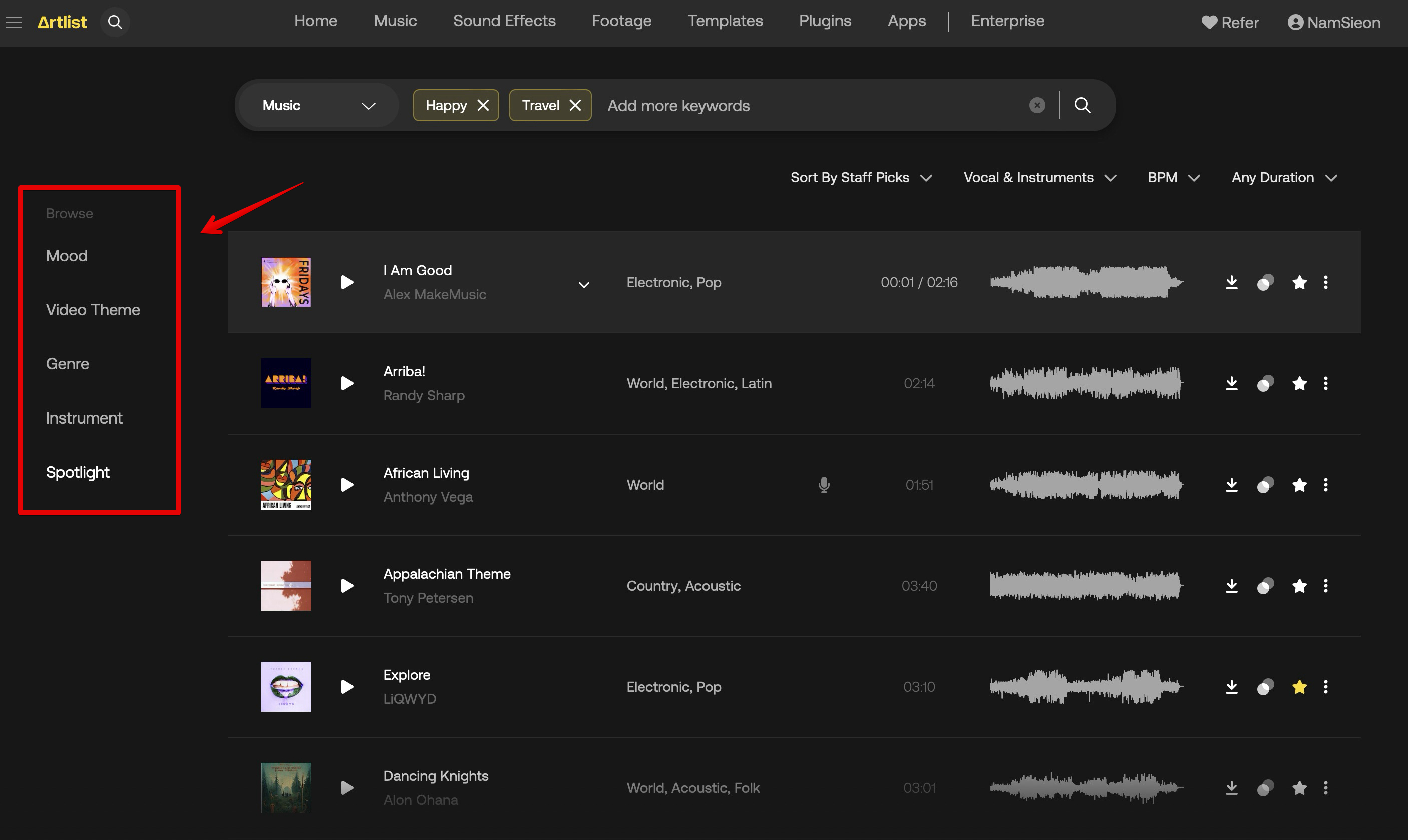Open the Sort By Staff Picks dropdown
The image size is (1408, 840).
coord(861,178)
